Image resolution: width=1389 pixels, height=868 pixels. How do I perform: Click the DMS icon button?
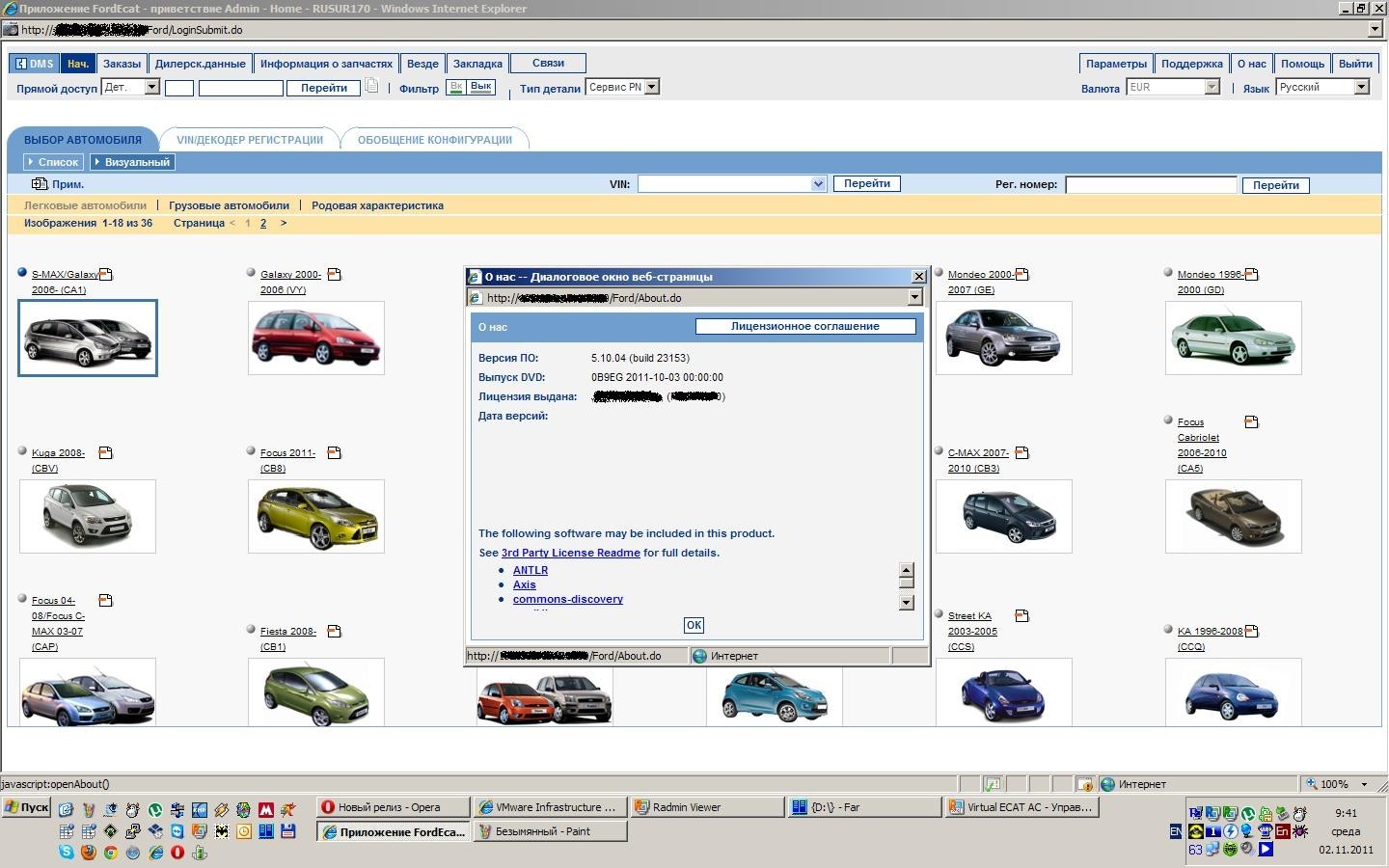tap(33, 64)
